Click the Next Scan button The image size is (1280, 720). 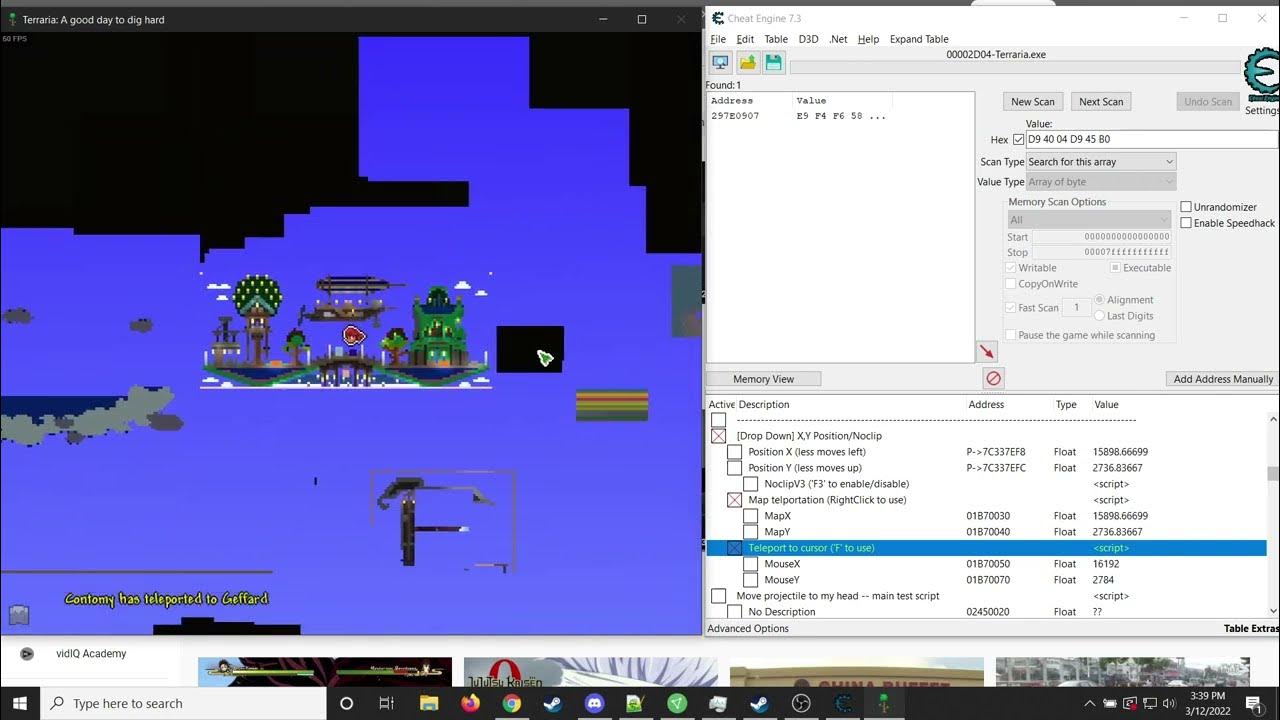[x=1101, y=101]
